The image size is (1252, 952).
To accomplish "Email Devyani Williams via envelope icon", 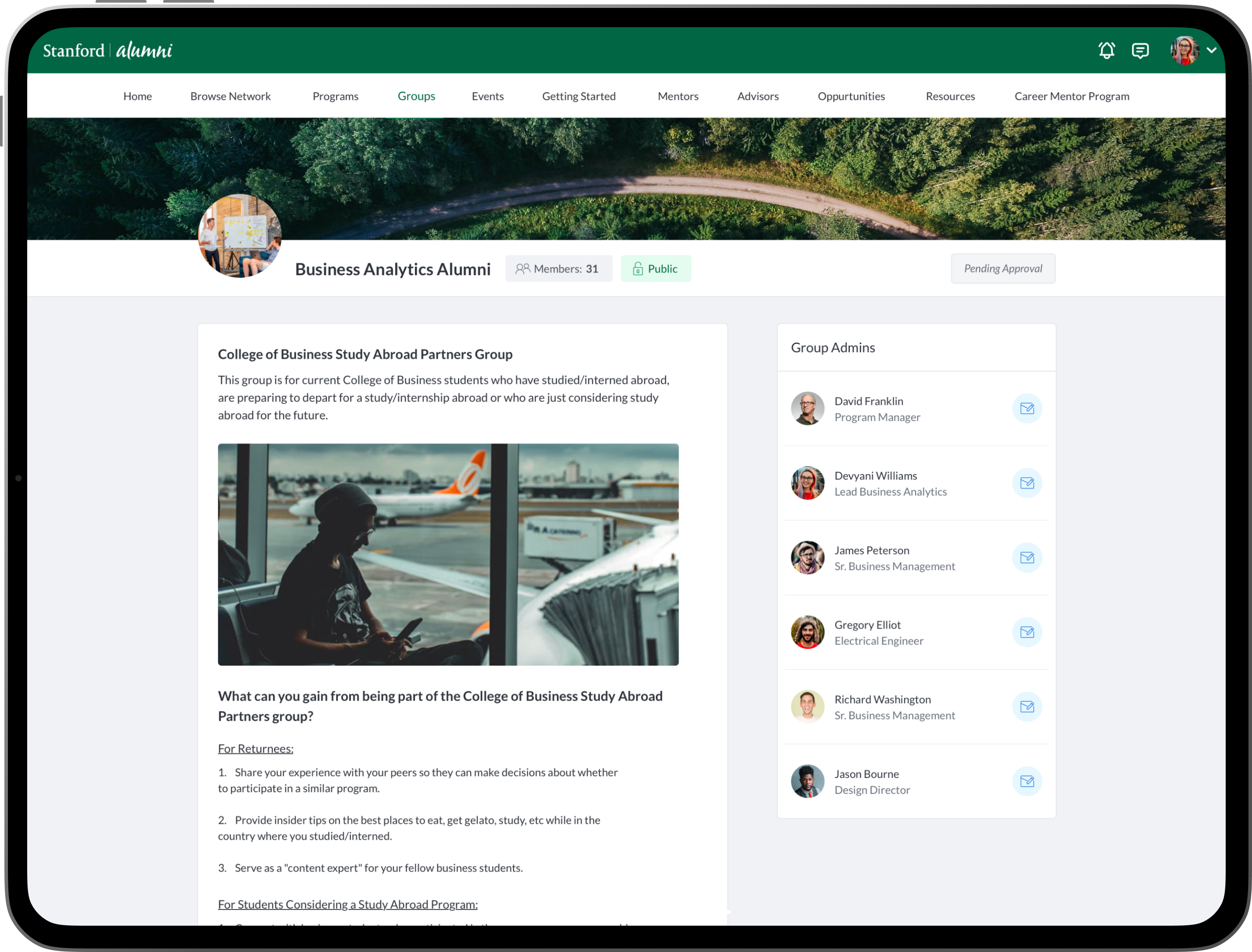I will [x=1027, y=483].
